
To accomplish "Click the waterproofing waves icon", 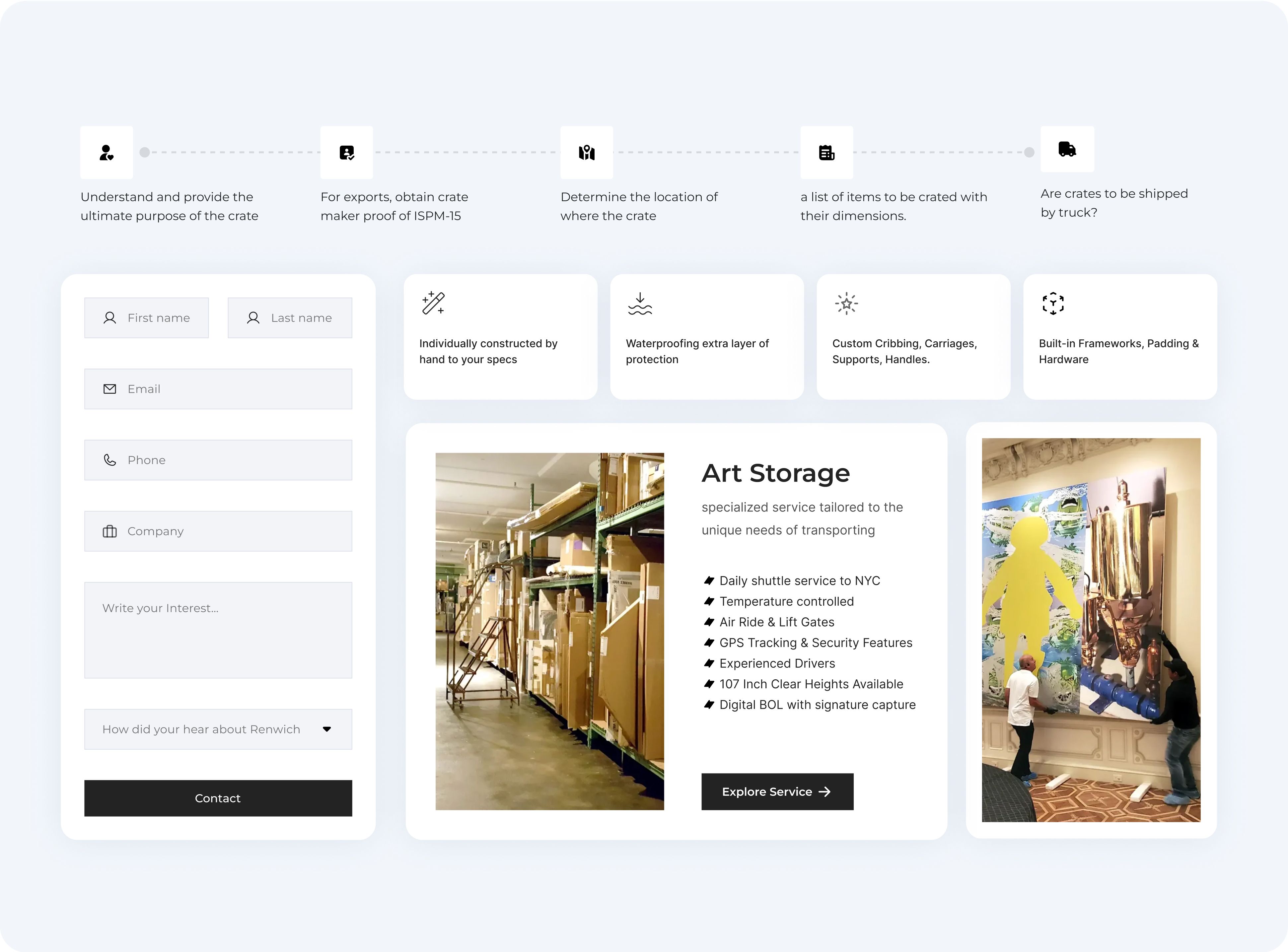I will [x=640, y=304].
